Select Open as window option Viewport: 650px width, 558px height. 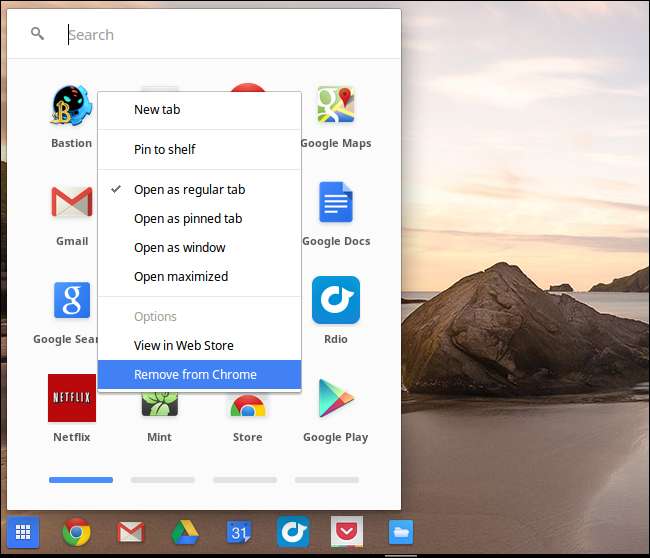(180, 247)
